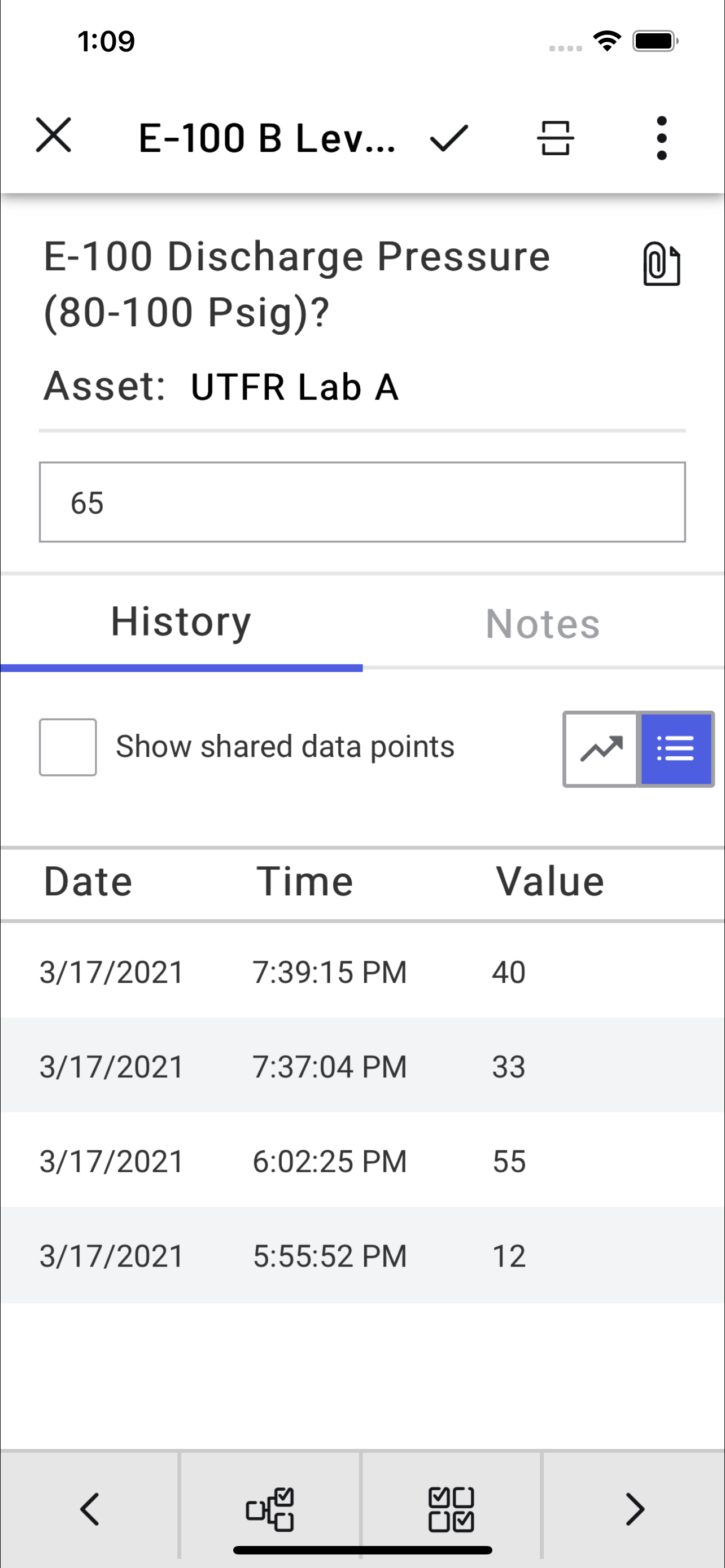
Task: Go to the next question arrow
Action: [x=634, y=1509]
